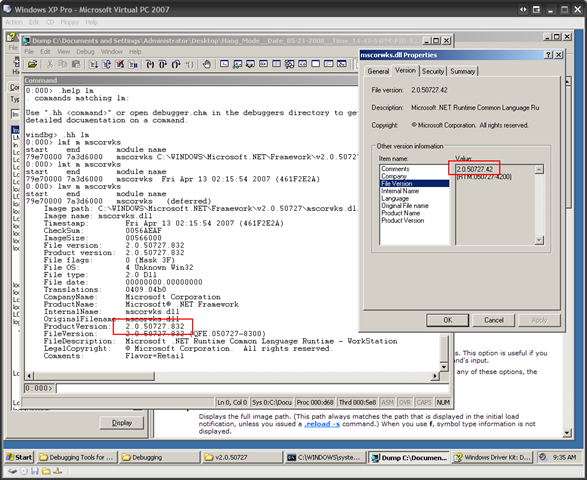Click the Break toolbar icon
The image size is (587, 480).
click(133, 64)
